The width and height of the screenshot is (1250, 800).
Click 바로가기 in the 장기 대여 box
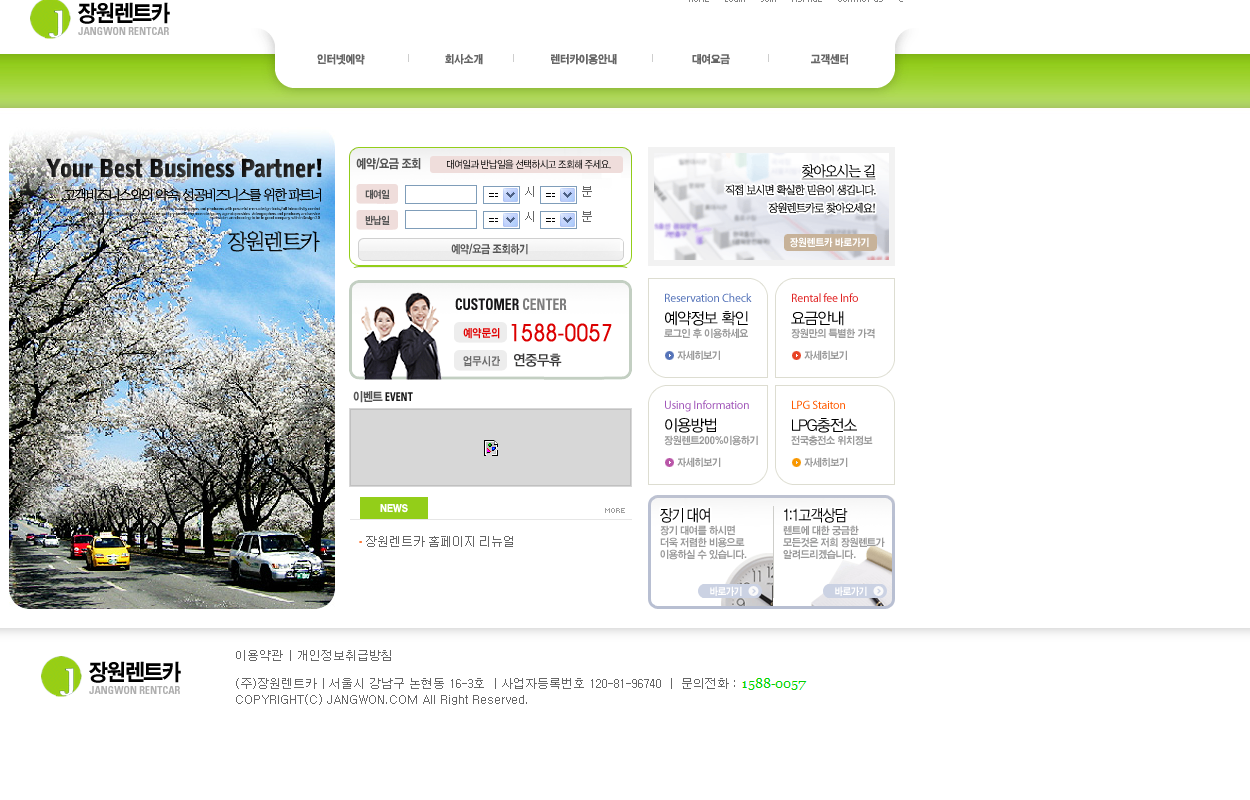(730, 591)
